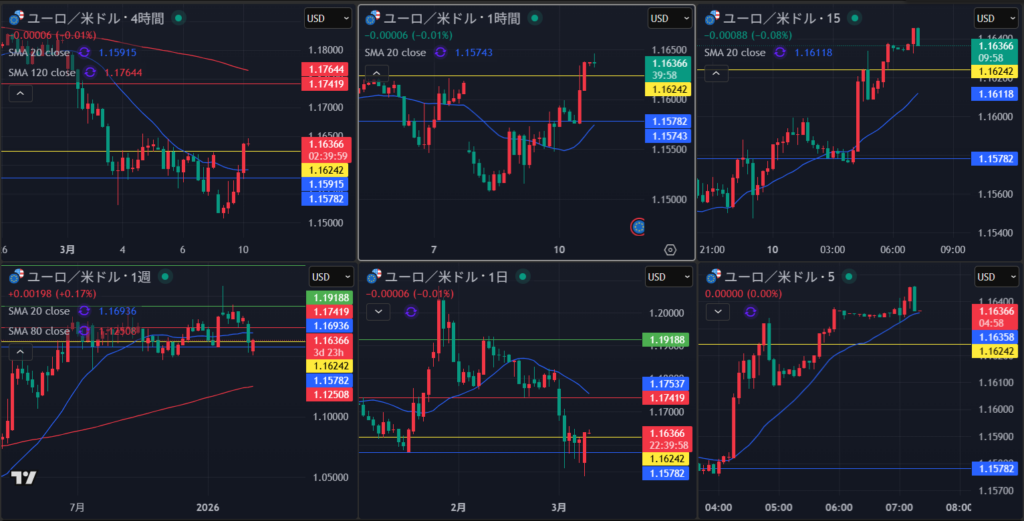Image resolution: width=1024 pixels, height=521 pixels.
Task: Click the EUR/USD flag icon on 4-hour chart
Action: (x=15, y=18)
